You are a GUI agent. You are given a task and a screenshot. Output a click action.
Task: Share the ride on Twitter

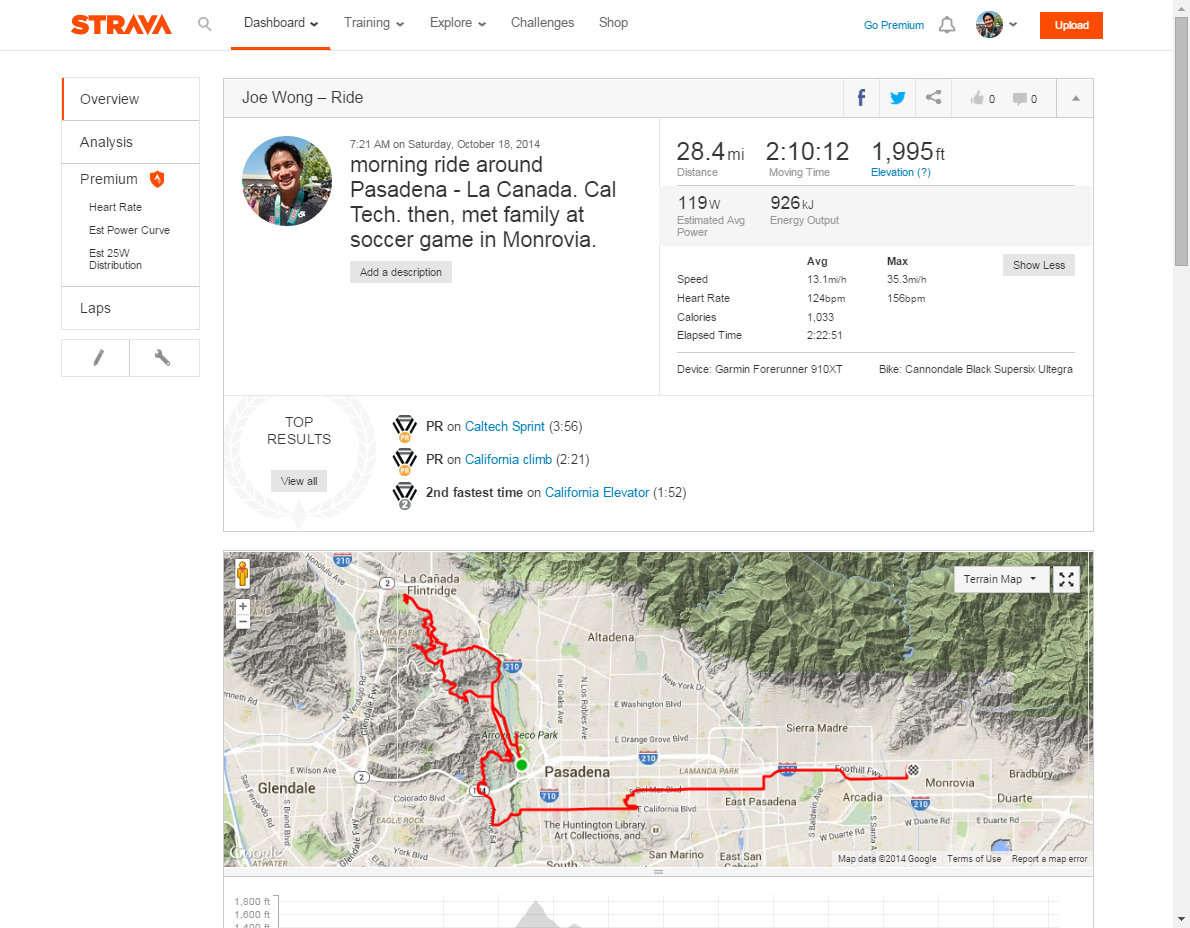(x=897, y=98)
